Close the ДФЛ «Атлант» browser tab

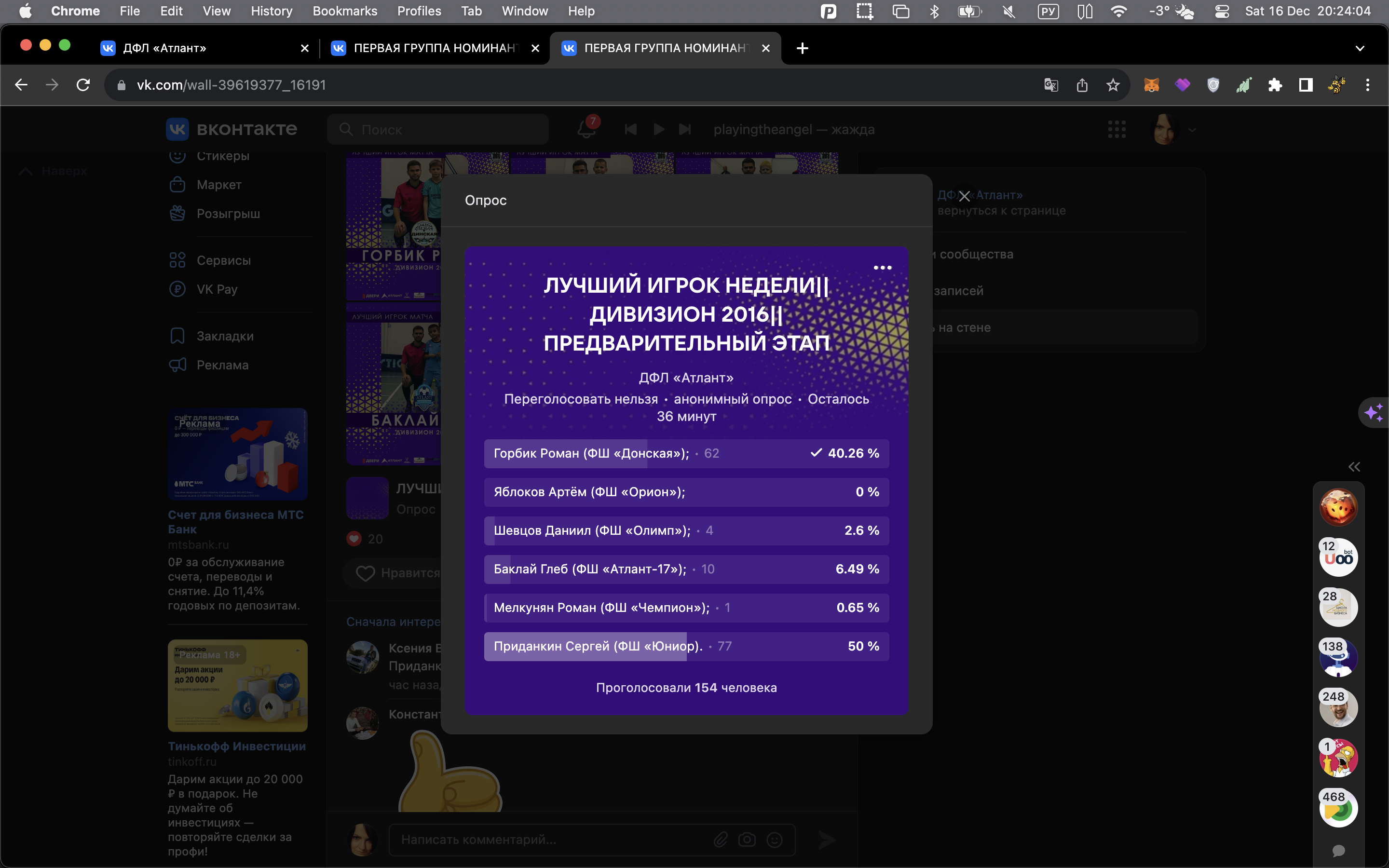click(305, 48)
